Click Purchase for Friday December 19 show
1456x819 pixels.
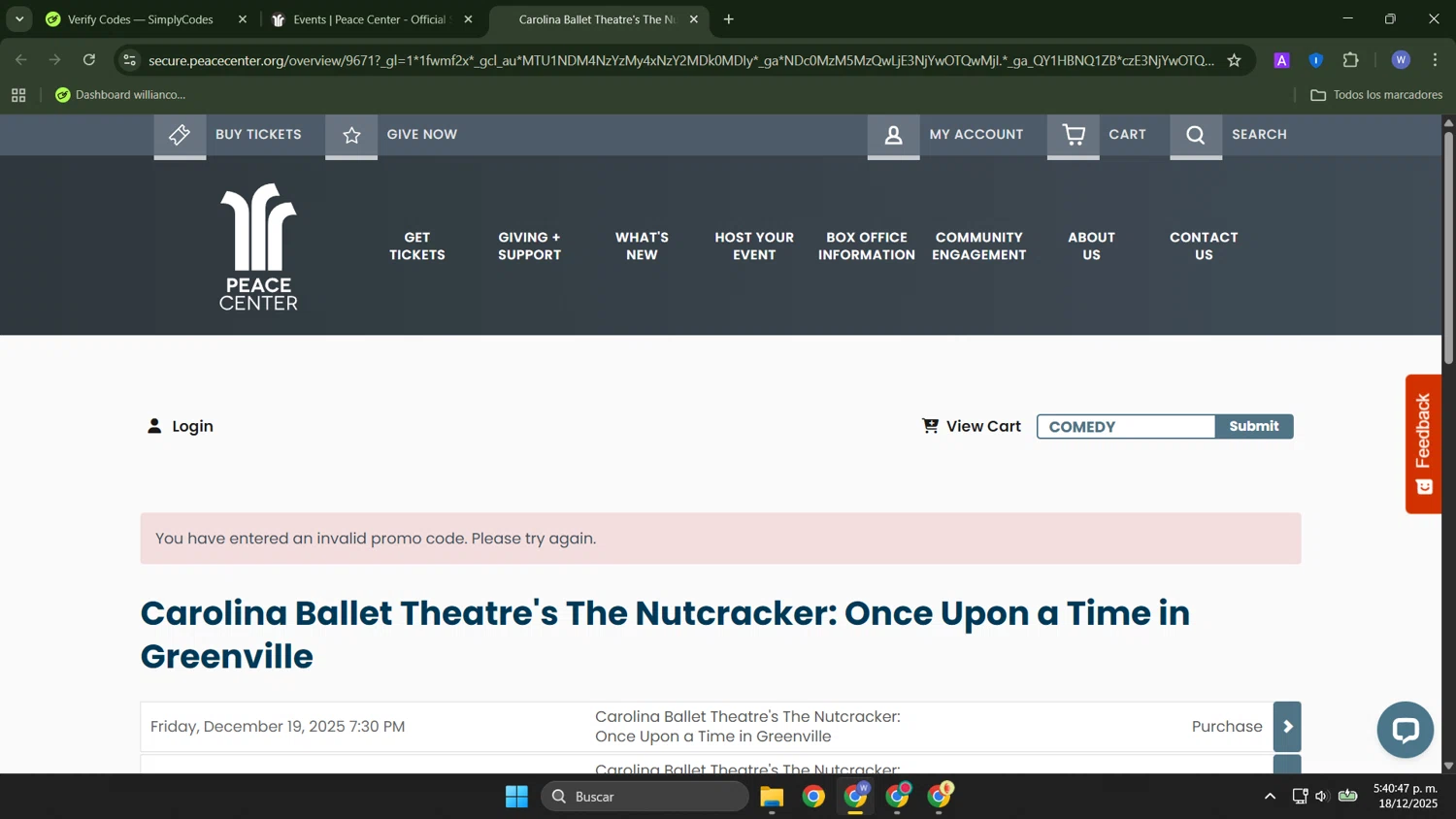[1227, 727]
